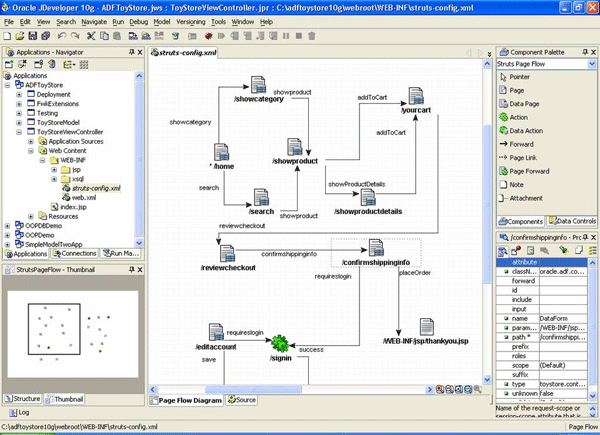Open the Struts Page Flow palette dropdown
600x435 pixels.
pos(588,63)
